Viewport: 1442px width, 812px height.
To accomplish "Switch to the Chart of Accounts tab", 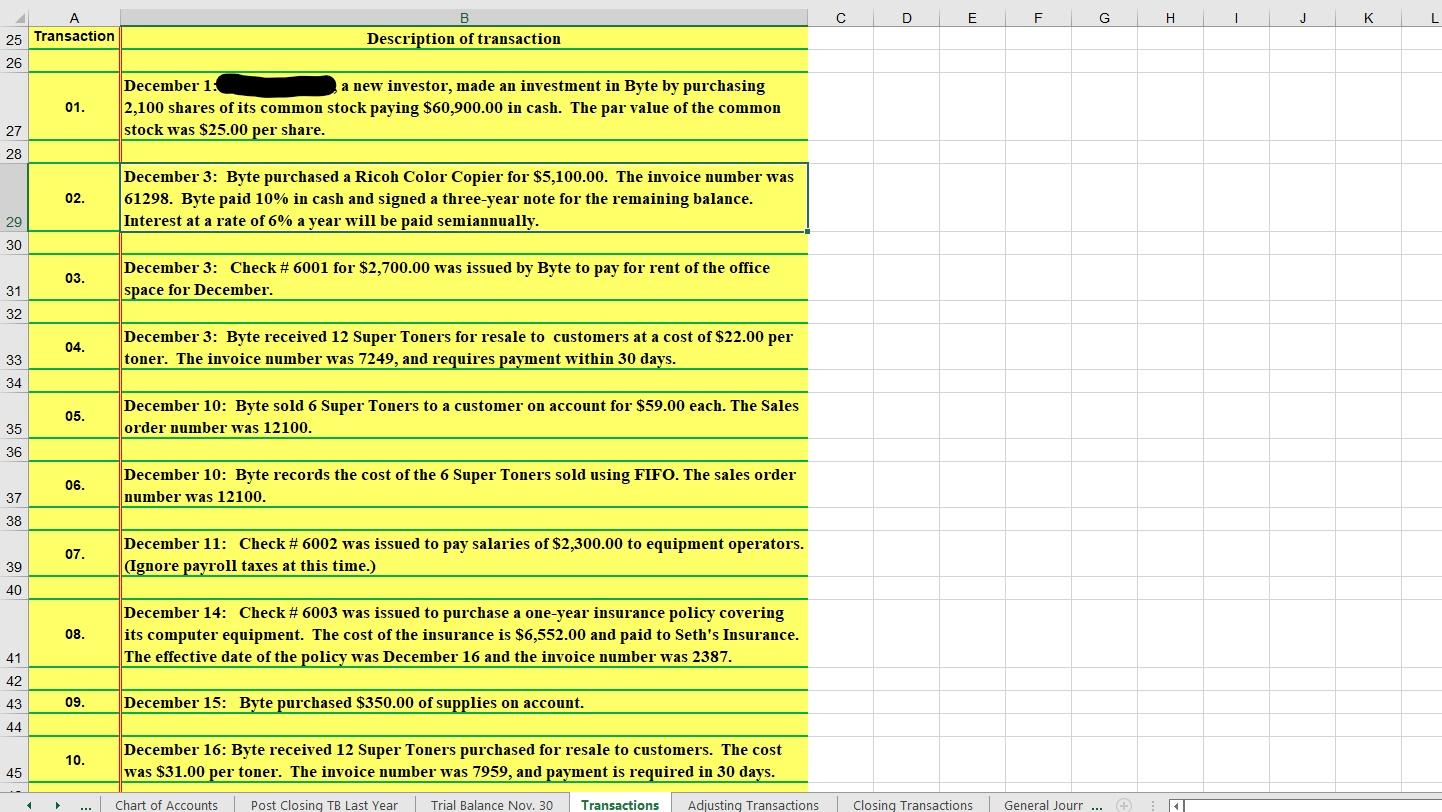I will (x=167, y=805).
